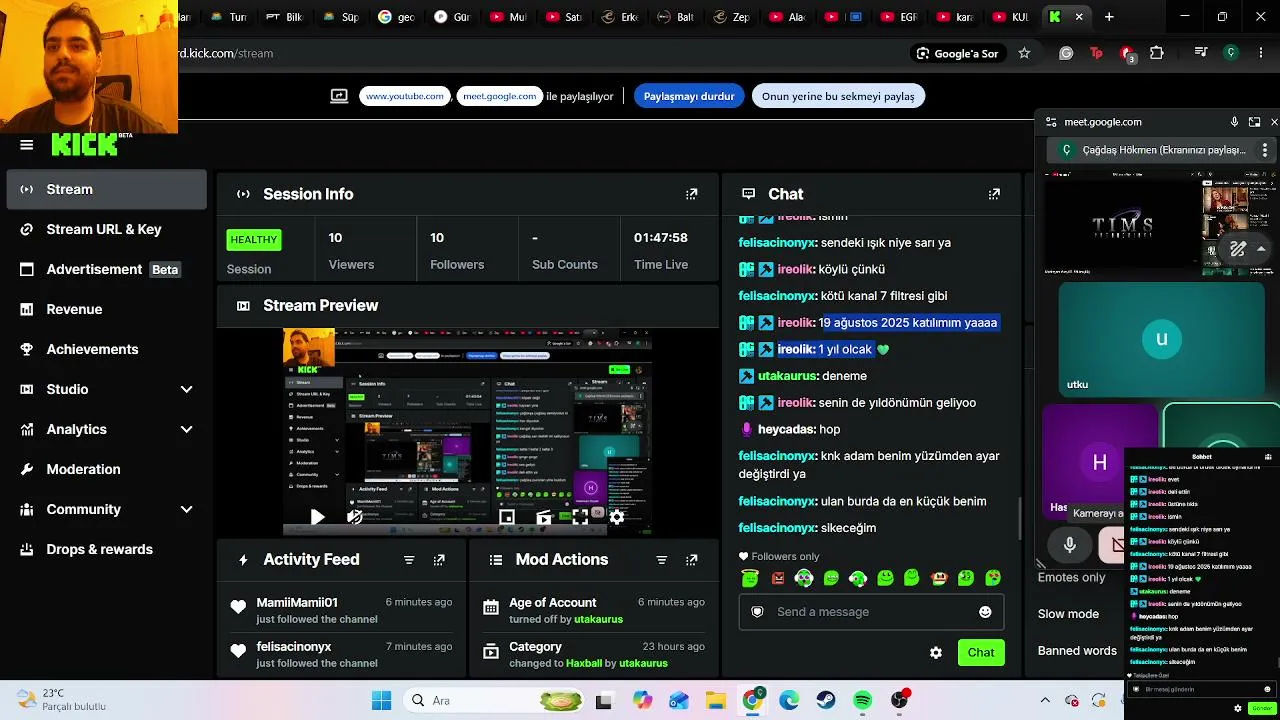The height and width of the screenshot is (720, 1280).
Task: Open Spotify from the taskbar
Action: pyautogui.click(x=863, y=700)
